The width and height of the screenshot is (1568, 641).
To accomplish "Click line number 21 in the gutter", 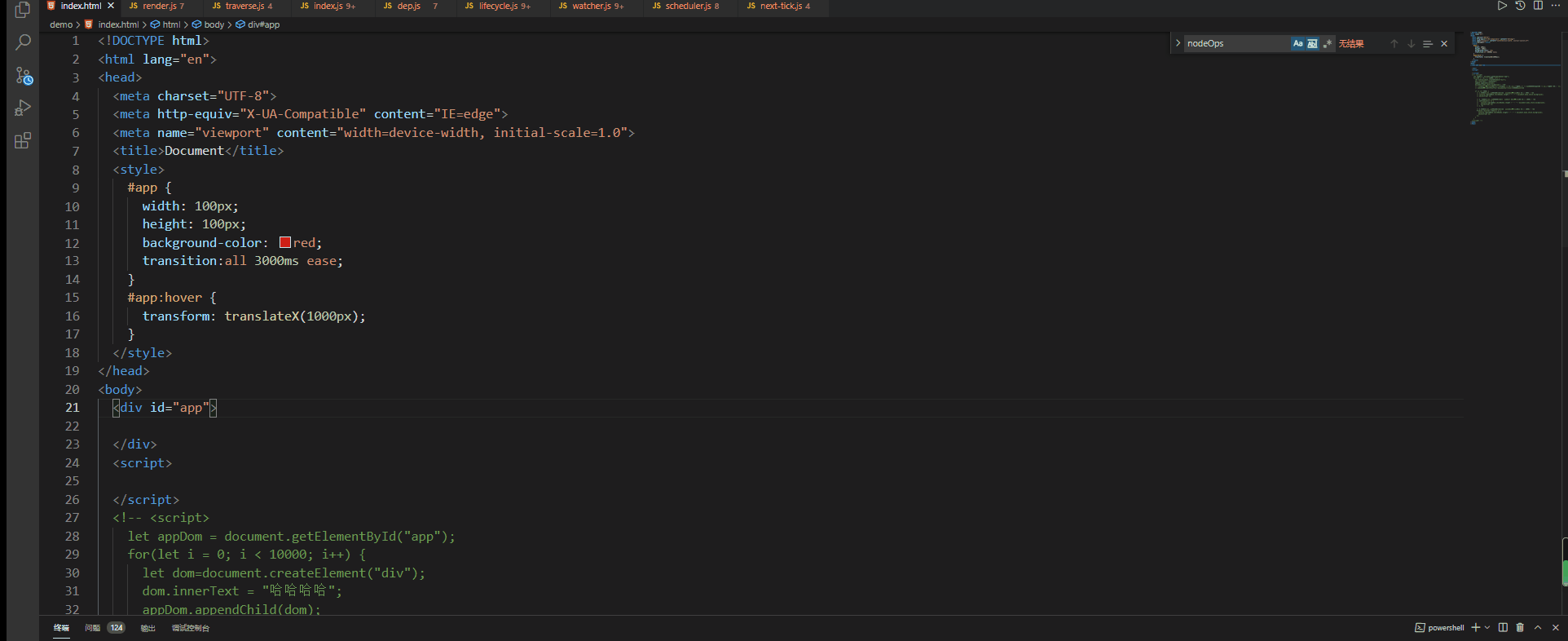I will [73, 408].
